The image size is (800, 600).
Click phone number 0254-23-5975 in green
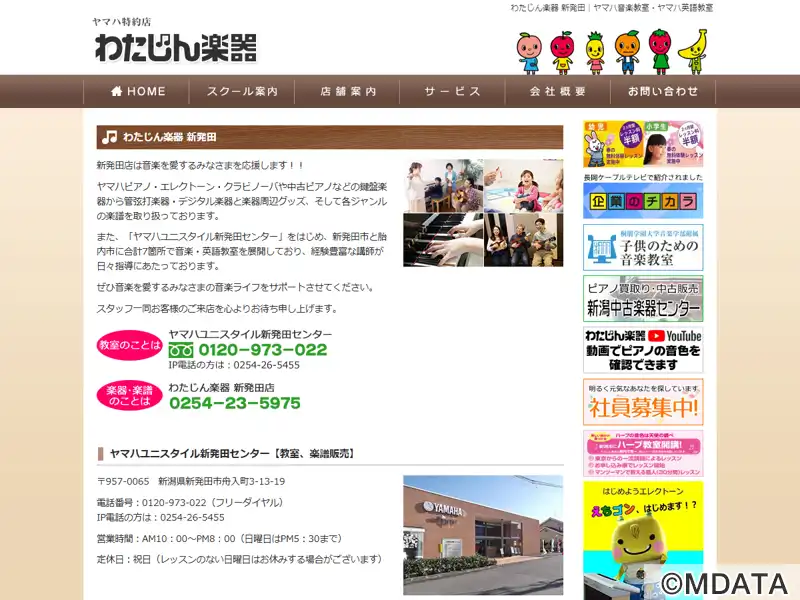235,404
